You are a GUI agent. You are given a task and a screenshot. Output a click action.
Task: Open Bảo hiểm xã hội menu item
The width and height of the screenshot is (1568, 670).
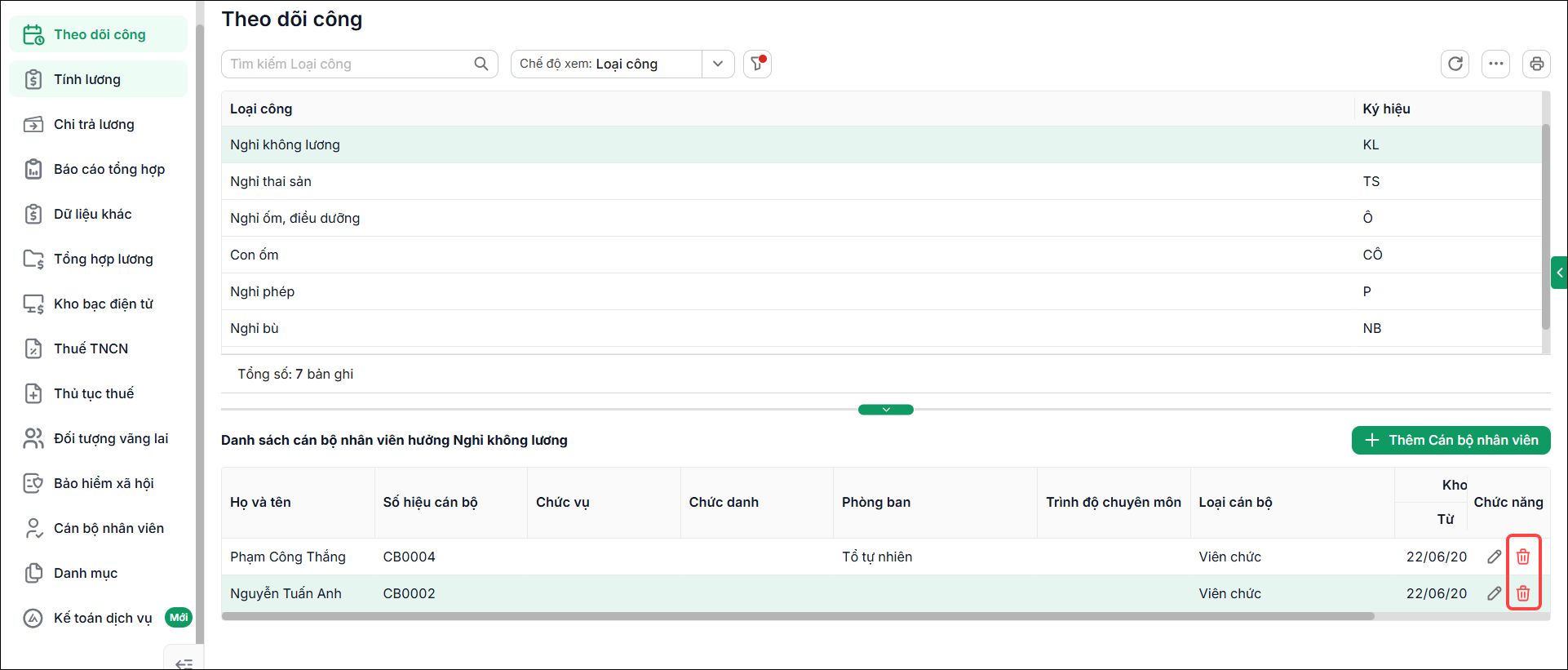coord(99,483)
